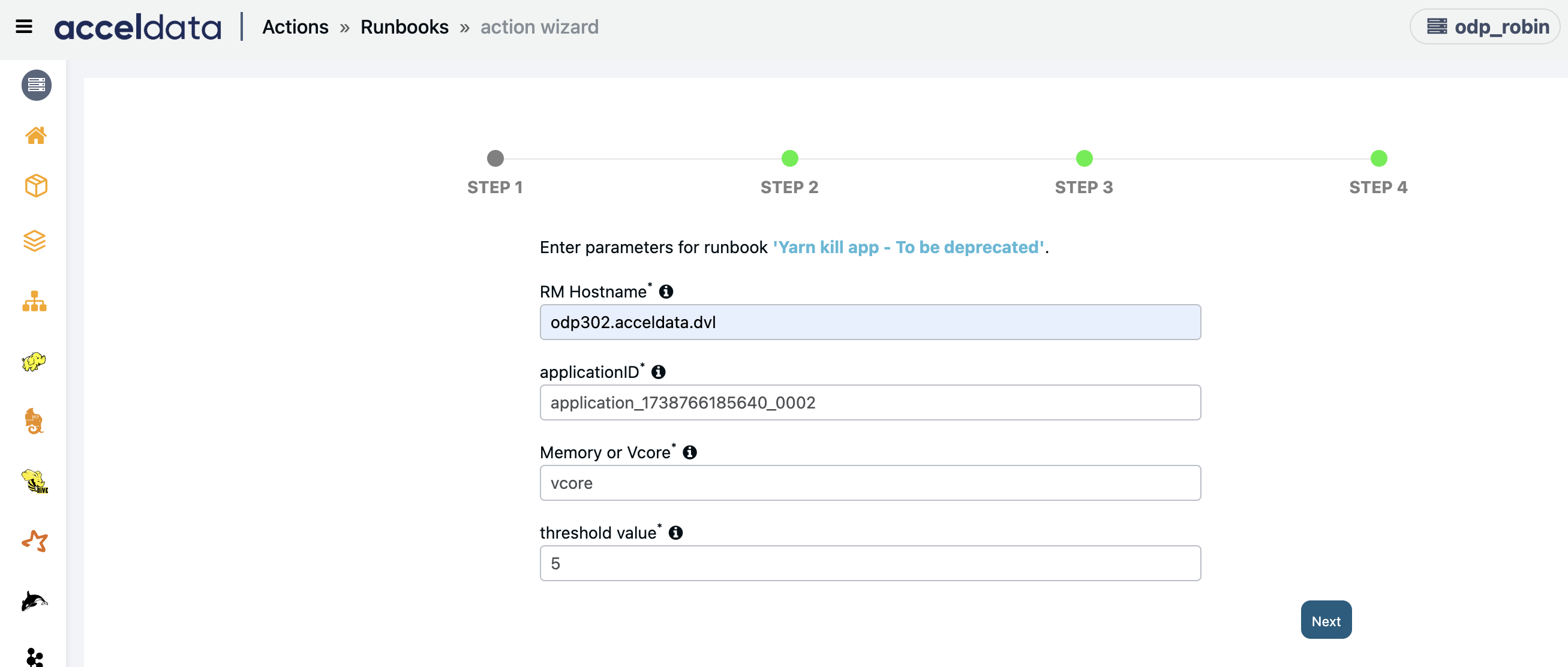Image resolution: width=1568 pixels, height=667 pixels.
Task: Go to Home via sidebar house icon
Action: [36, 135]
